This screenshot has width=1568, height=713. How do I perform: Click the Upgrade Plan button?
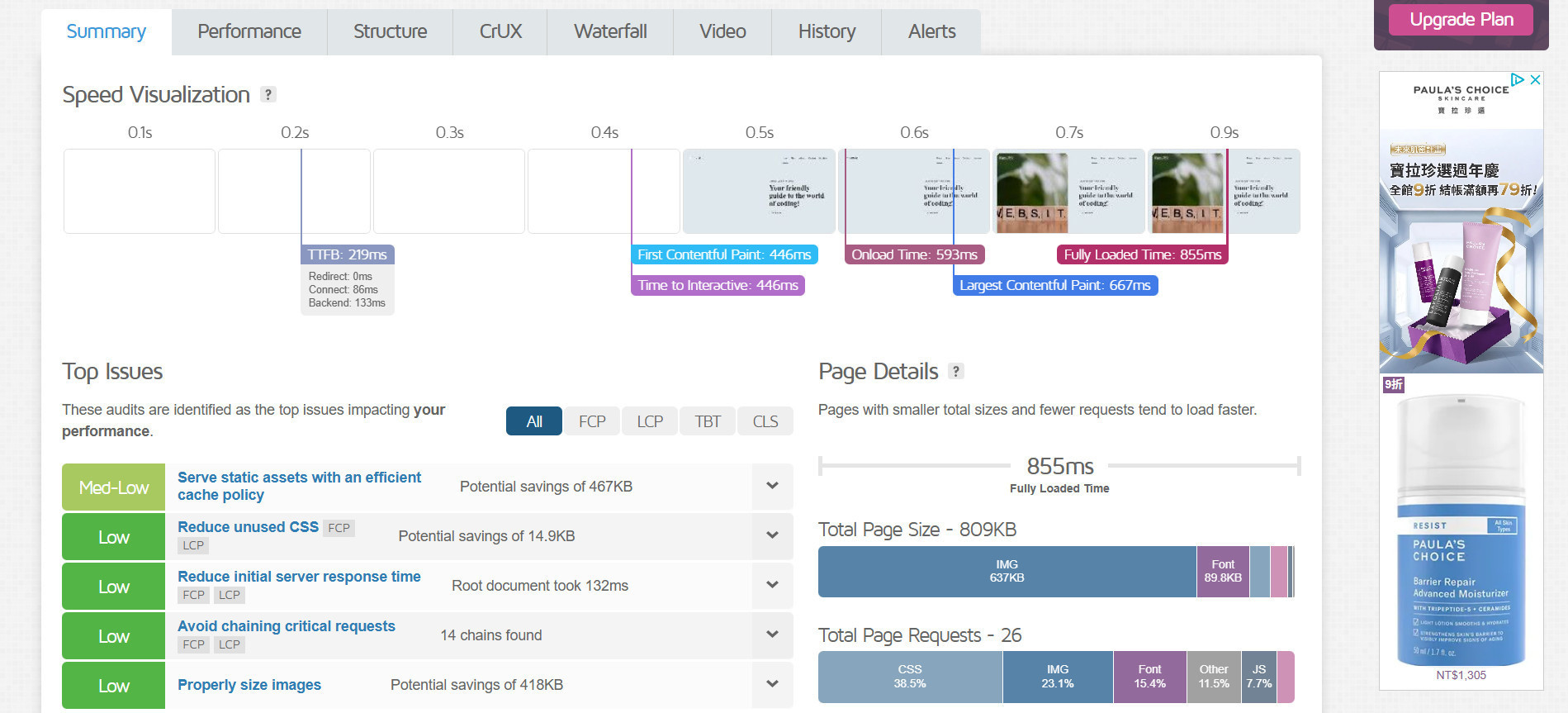(1461, 20)
